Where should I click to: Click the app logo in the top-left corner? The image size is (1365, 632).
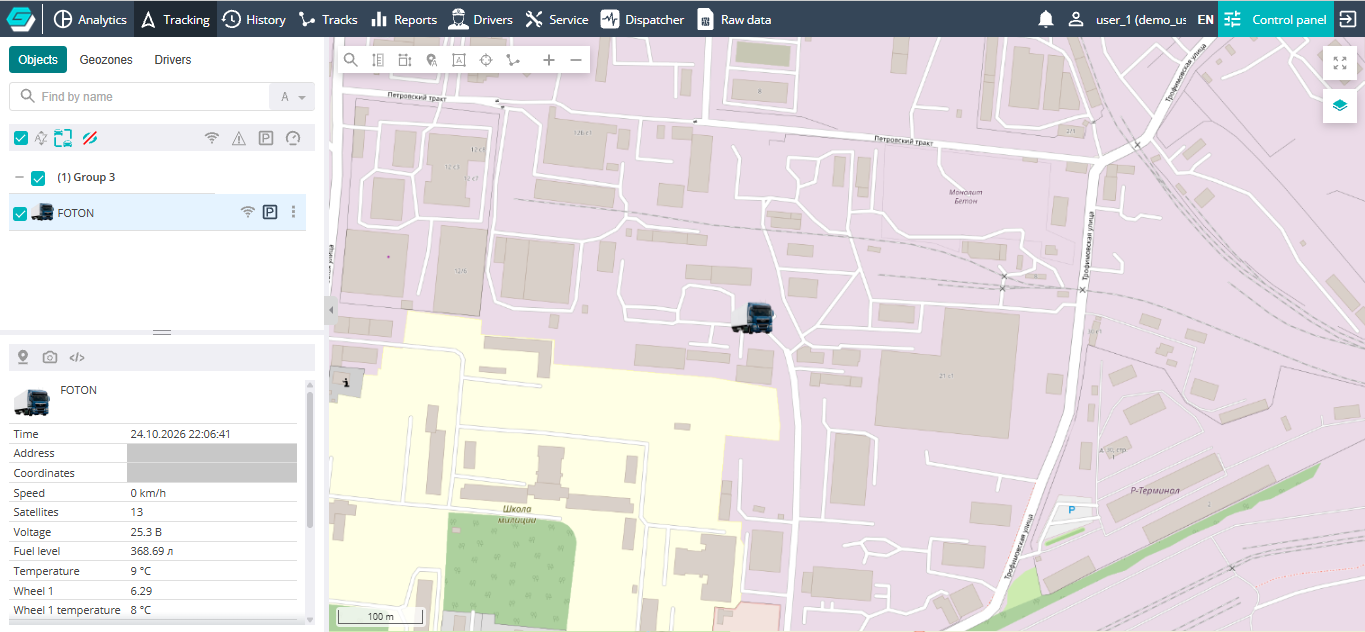[20, 19]
